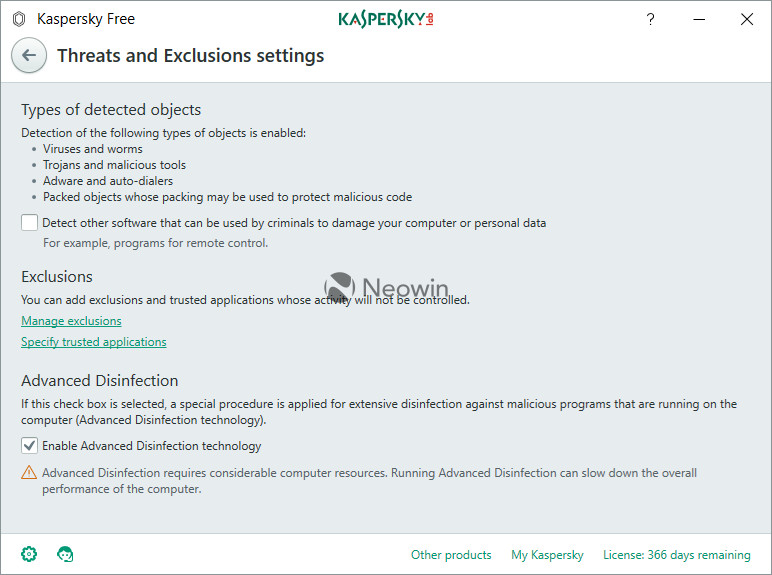Click the Trojans and malicious tools item
This screenshot has width=772, height=575.
tap(114, 165)
